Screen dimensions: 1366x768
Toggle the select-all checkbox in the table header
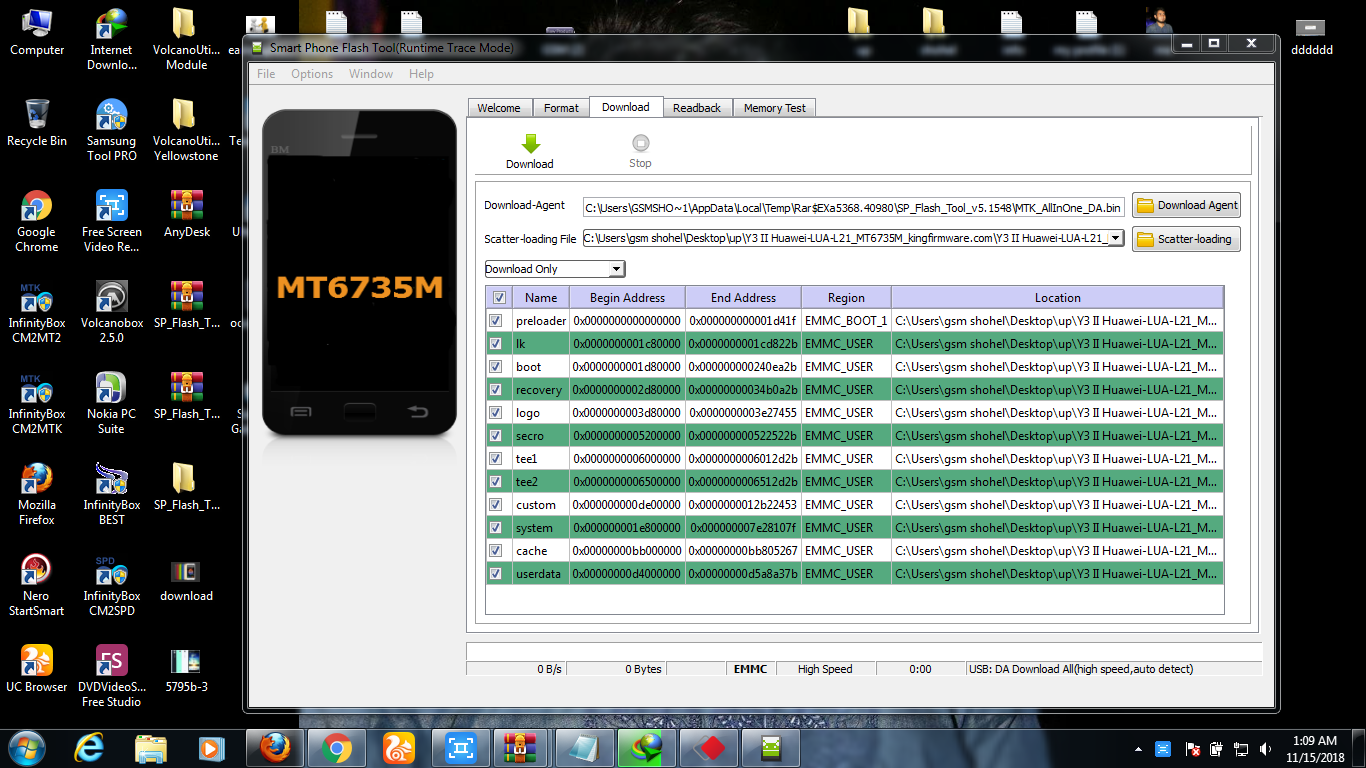pyautogui.click(x=499, y=297)
